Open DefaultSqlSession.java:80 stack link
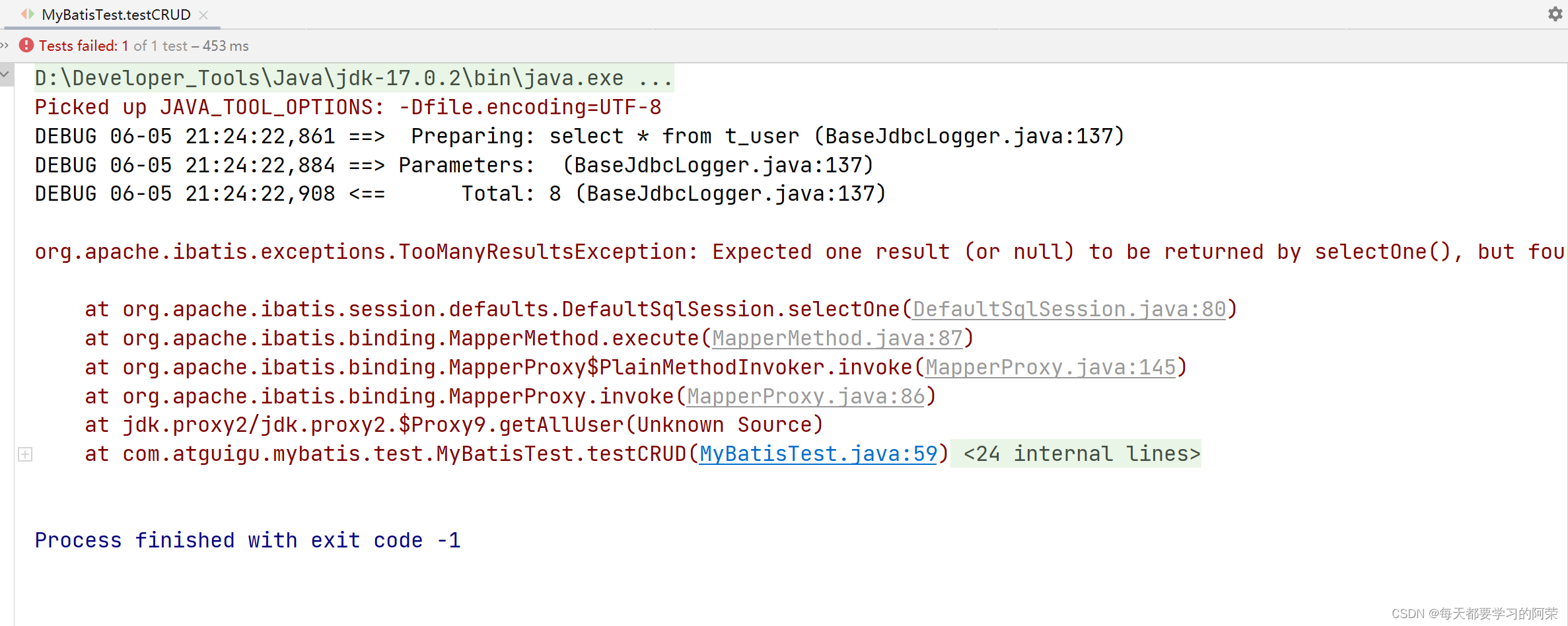Image resolution: width=1568 pixels, height=626 pixels. (x=1069, y=309)
